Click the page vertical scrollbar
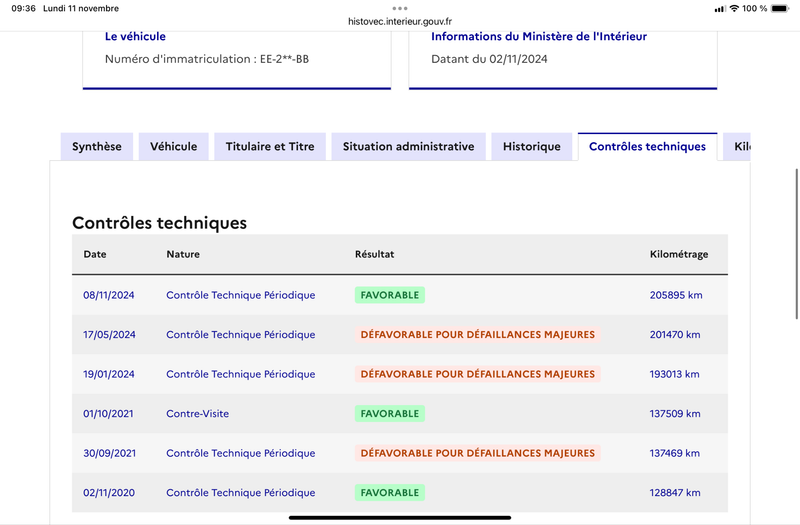 point(796,244)
